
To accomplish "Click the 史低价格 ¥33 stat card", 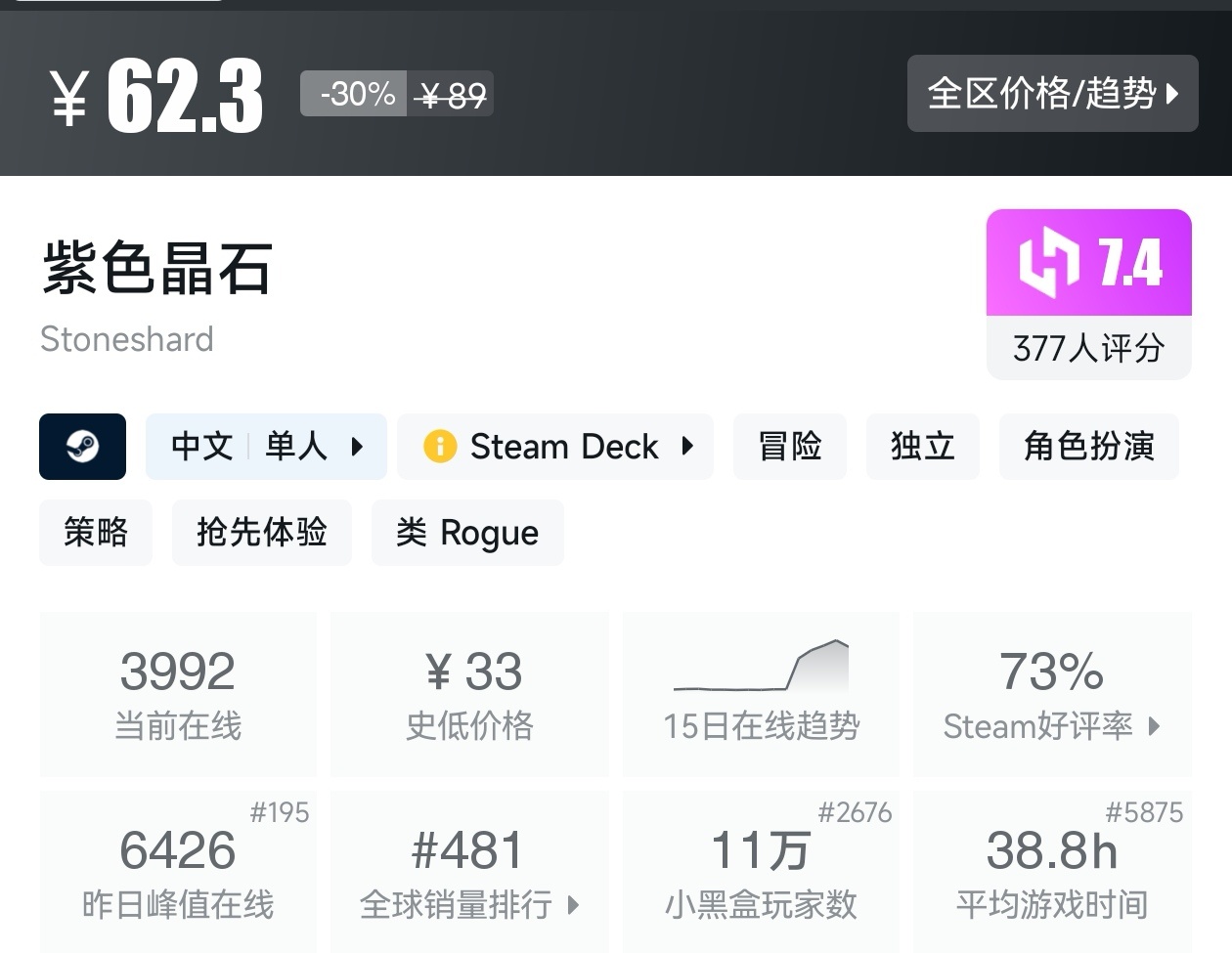I will (469, 693).
